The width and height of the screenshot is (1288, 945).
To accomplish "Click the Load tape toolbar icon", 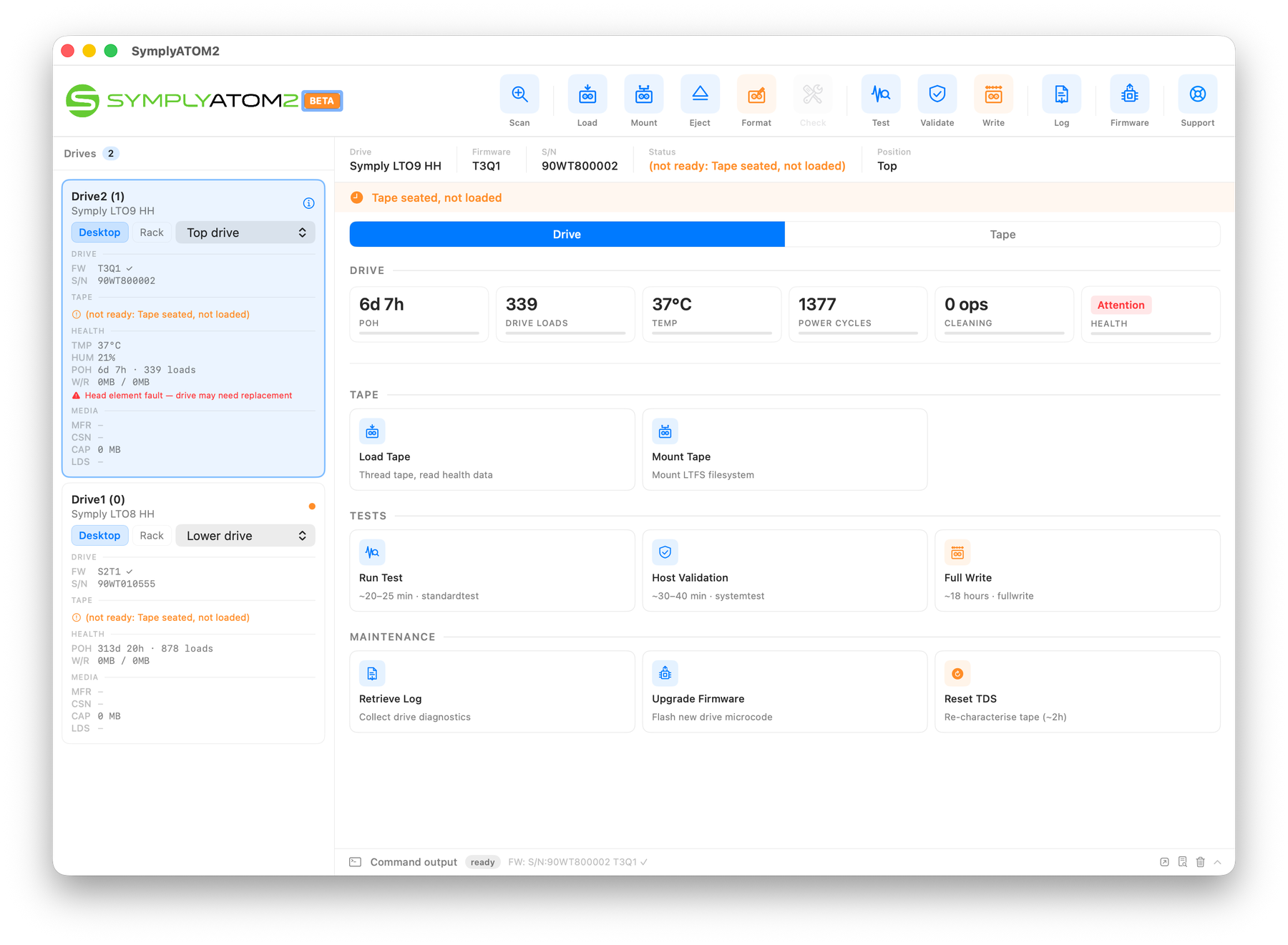I will point(587,94).
